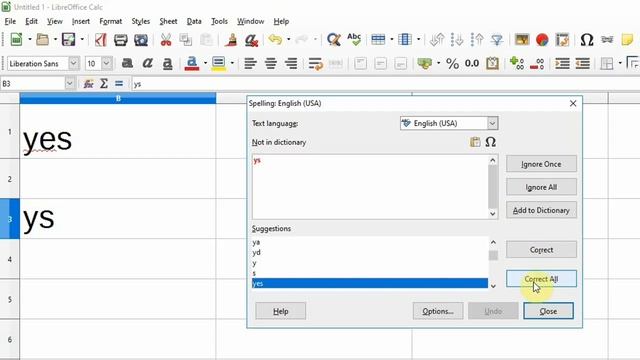Screen dimensions: 640x360
Task: Click the Correct All button
Action: [x=541, y=279]
